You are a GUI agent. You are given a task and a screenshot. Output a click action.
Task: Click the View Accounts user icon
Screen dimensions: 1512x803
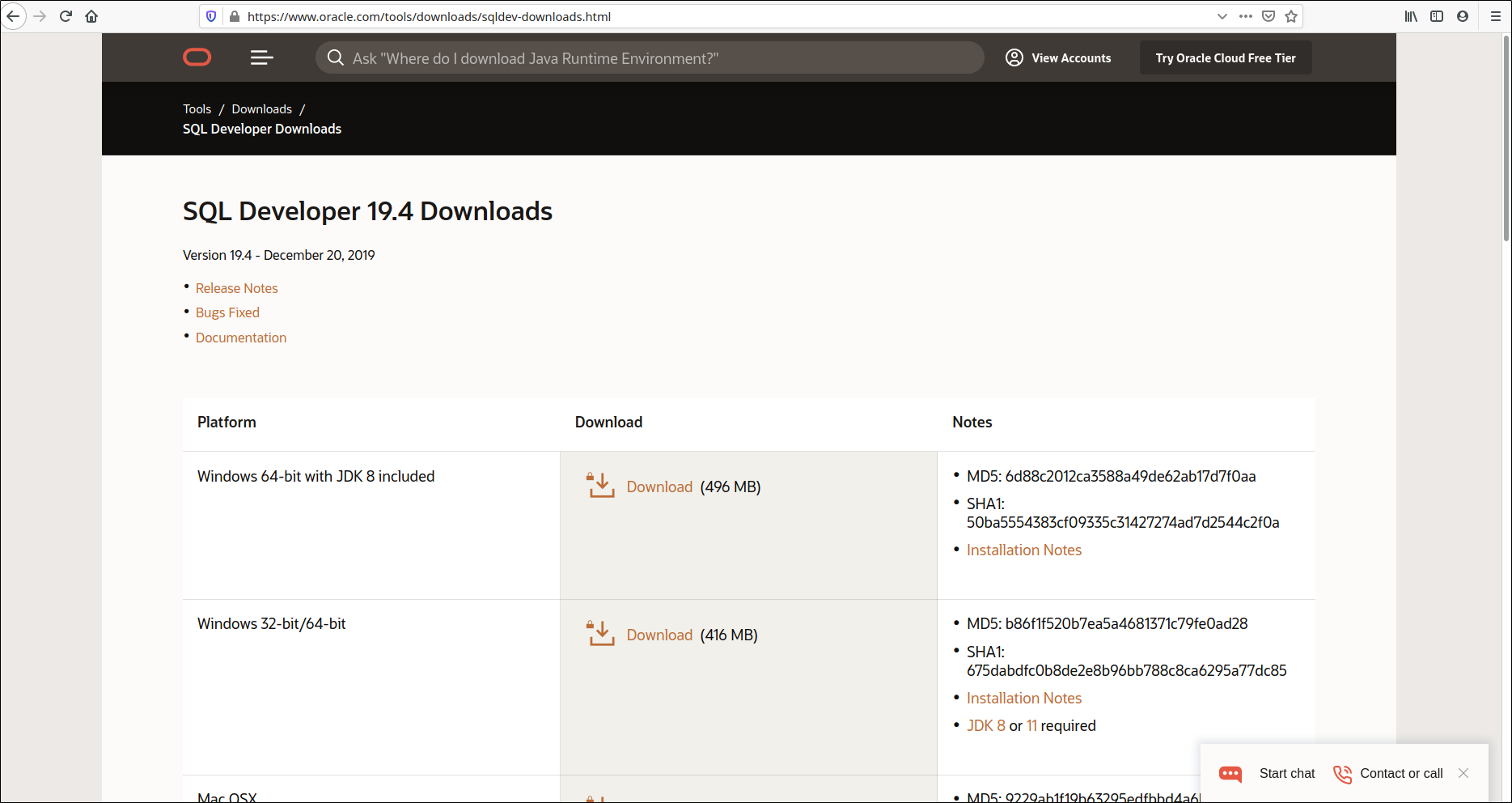click(x=1014, y=57)
